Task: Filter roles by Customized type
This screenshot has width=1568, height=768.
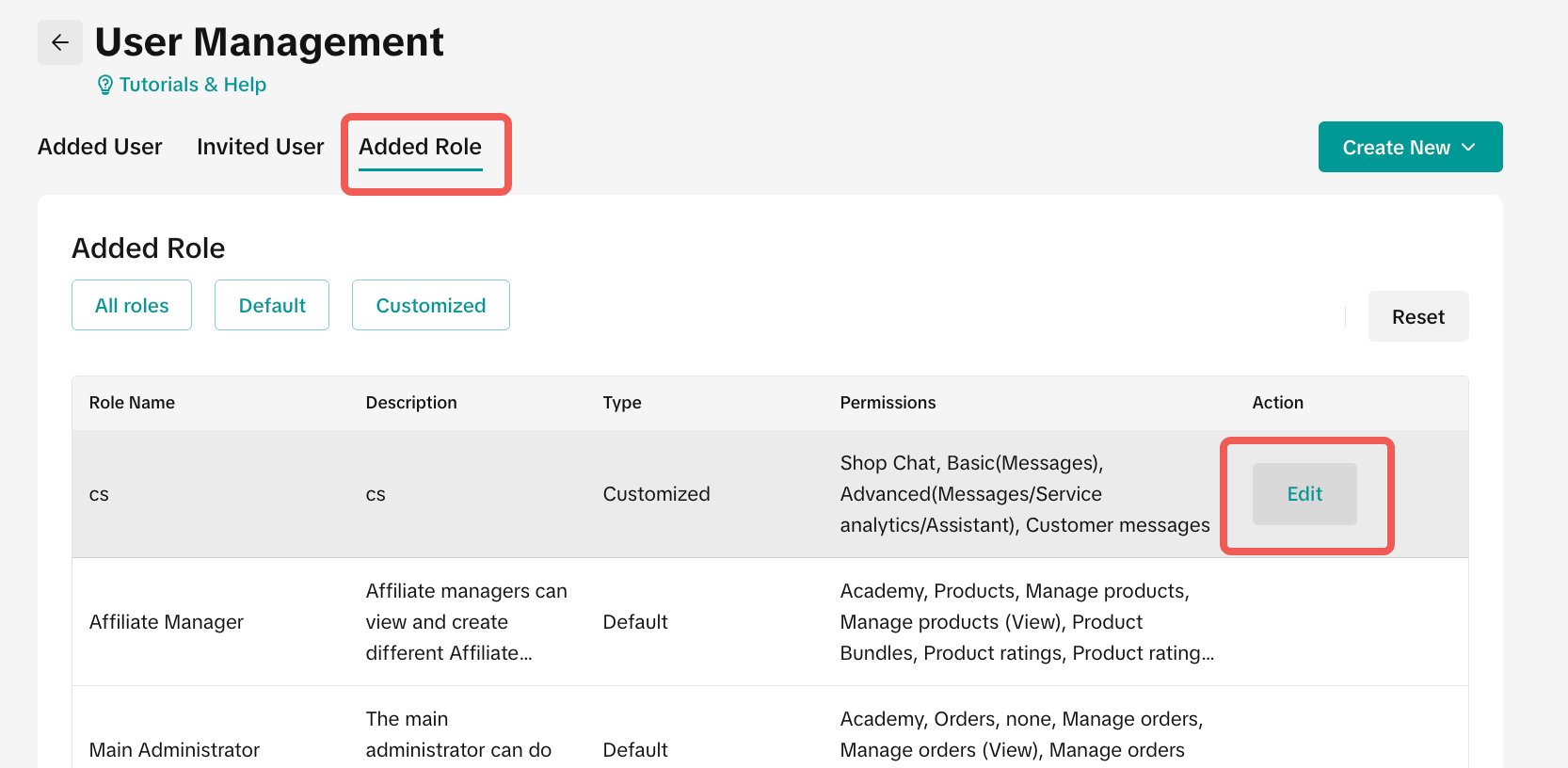Action: (x=431, y=306)
